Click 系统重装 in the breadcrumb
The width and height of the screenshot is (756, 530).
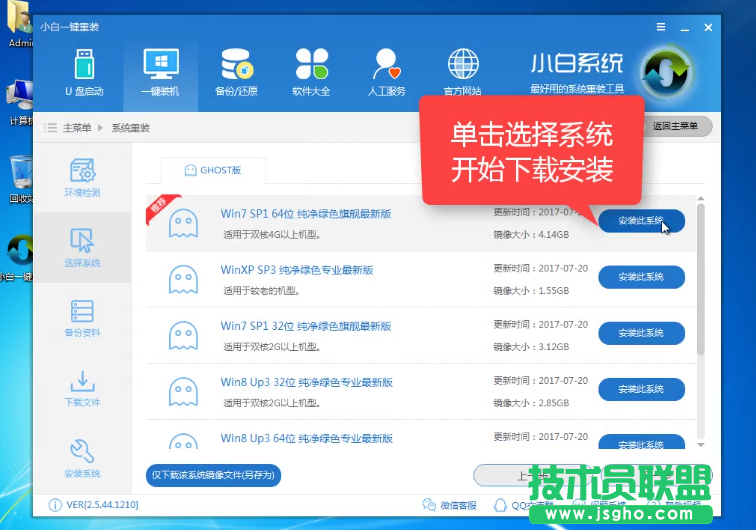pos(131,128)
